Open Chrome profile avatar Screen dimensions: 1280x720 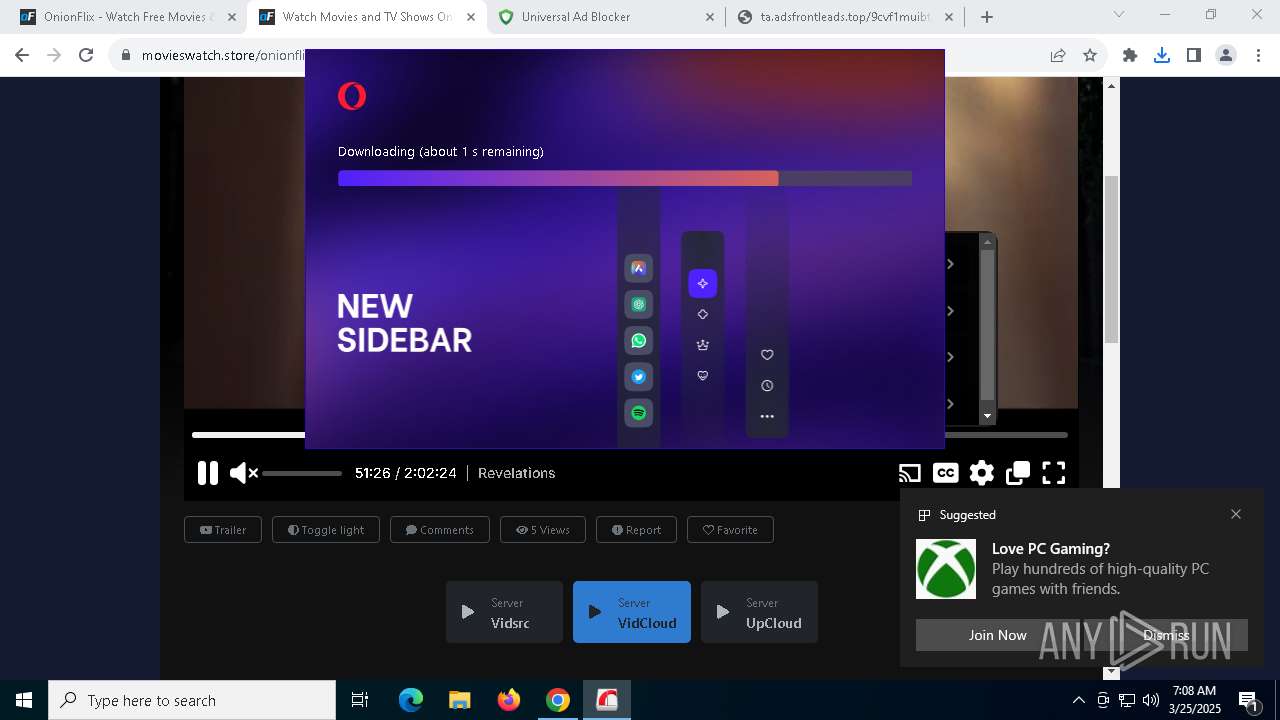(1226, 56)
